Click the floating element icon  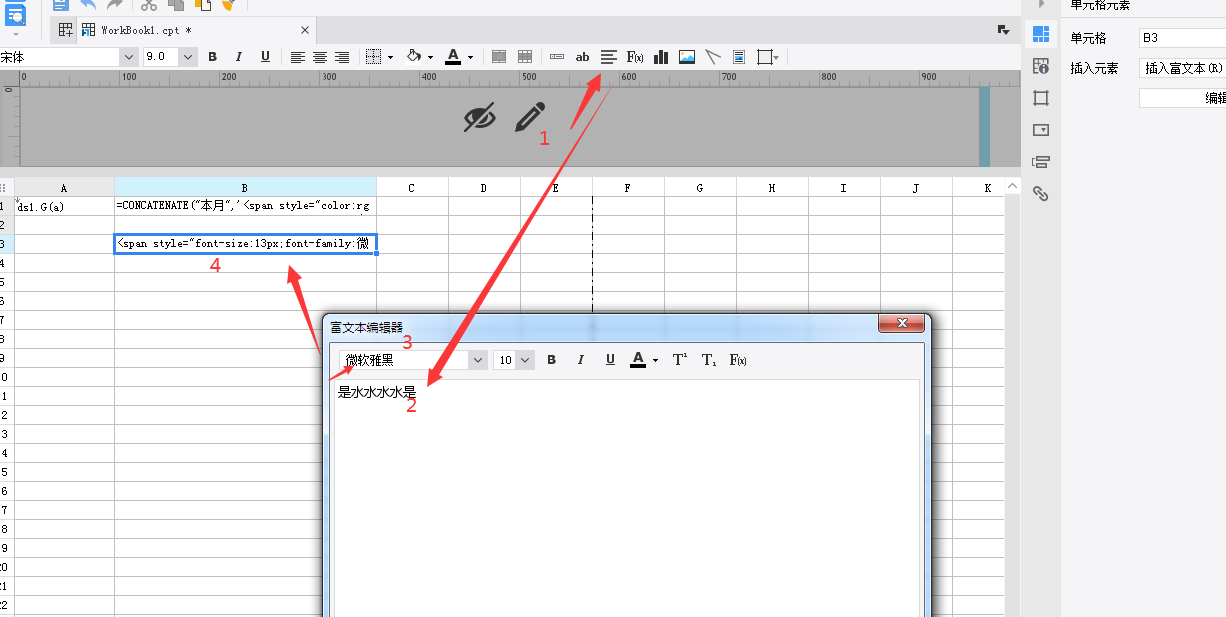pos(764,57)
